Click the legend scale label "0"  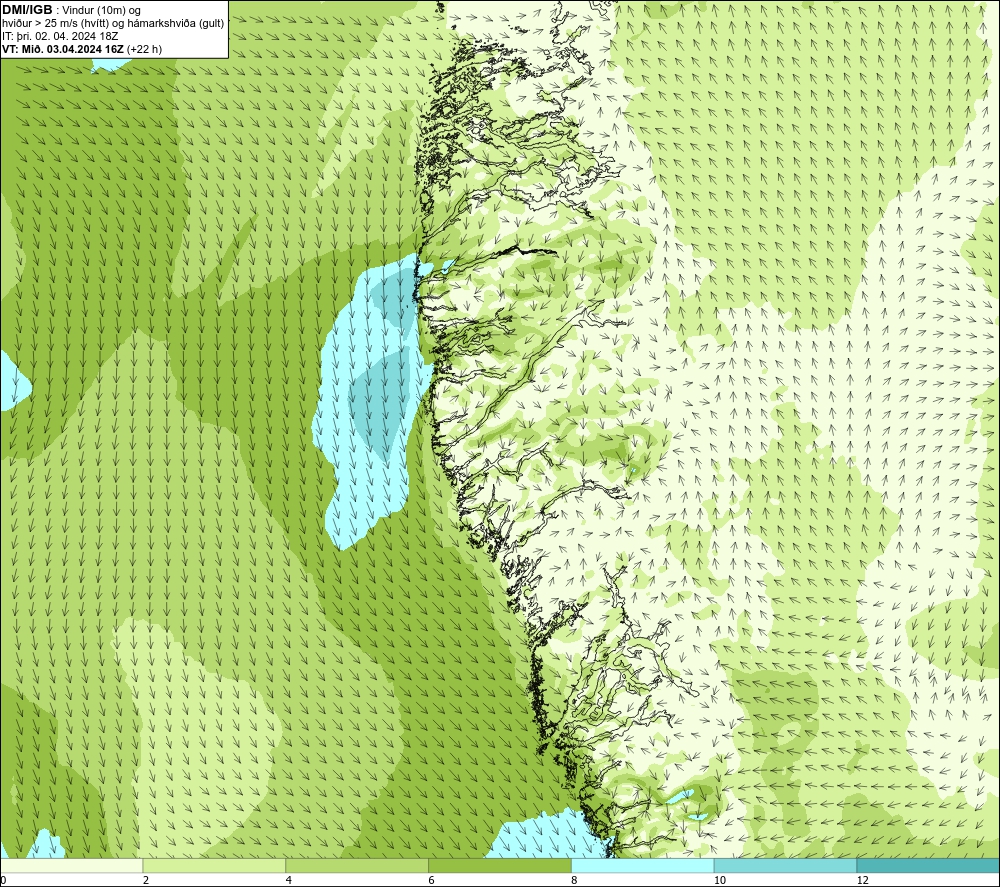coord(4,880)
